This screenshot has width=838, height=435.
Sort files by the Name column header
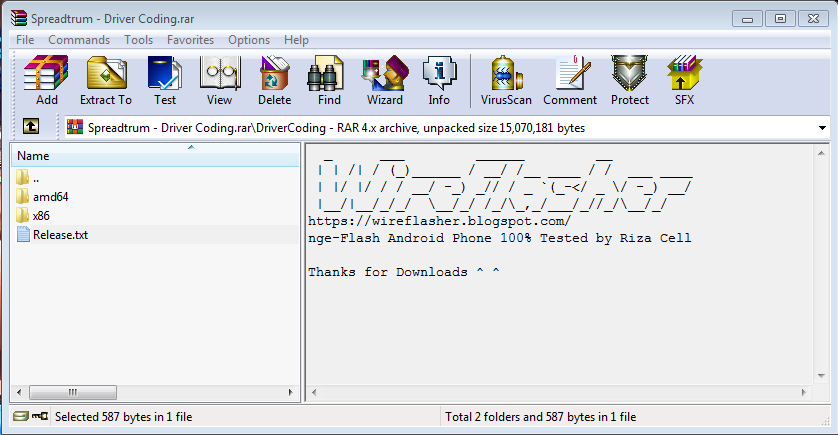(x=155, y=156)
